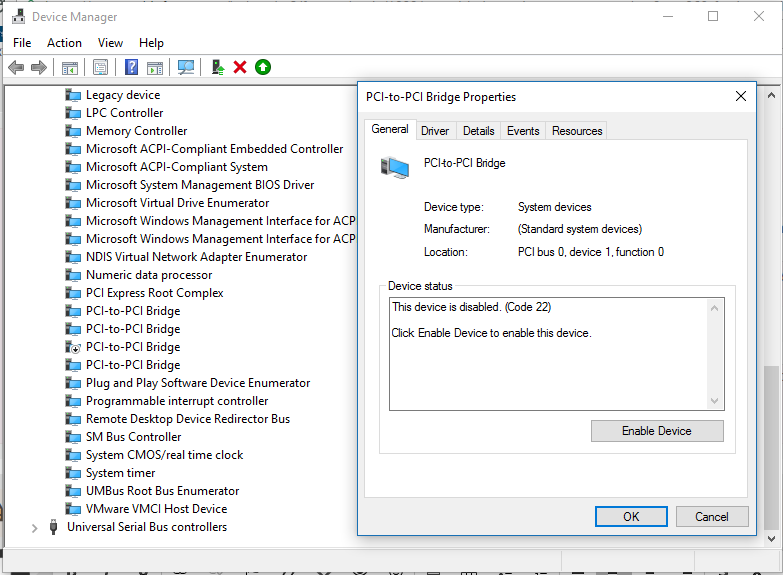Viewport: 783px width, 575px height.
Task: Click Scan for hardware changes monitor icon
Action: pos(186,67)
